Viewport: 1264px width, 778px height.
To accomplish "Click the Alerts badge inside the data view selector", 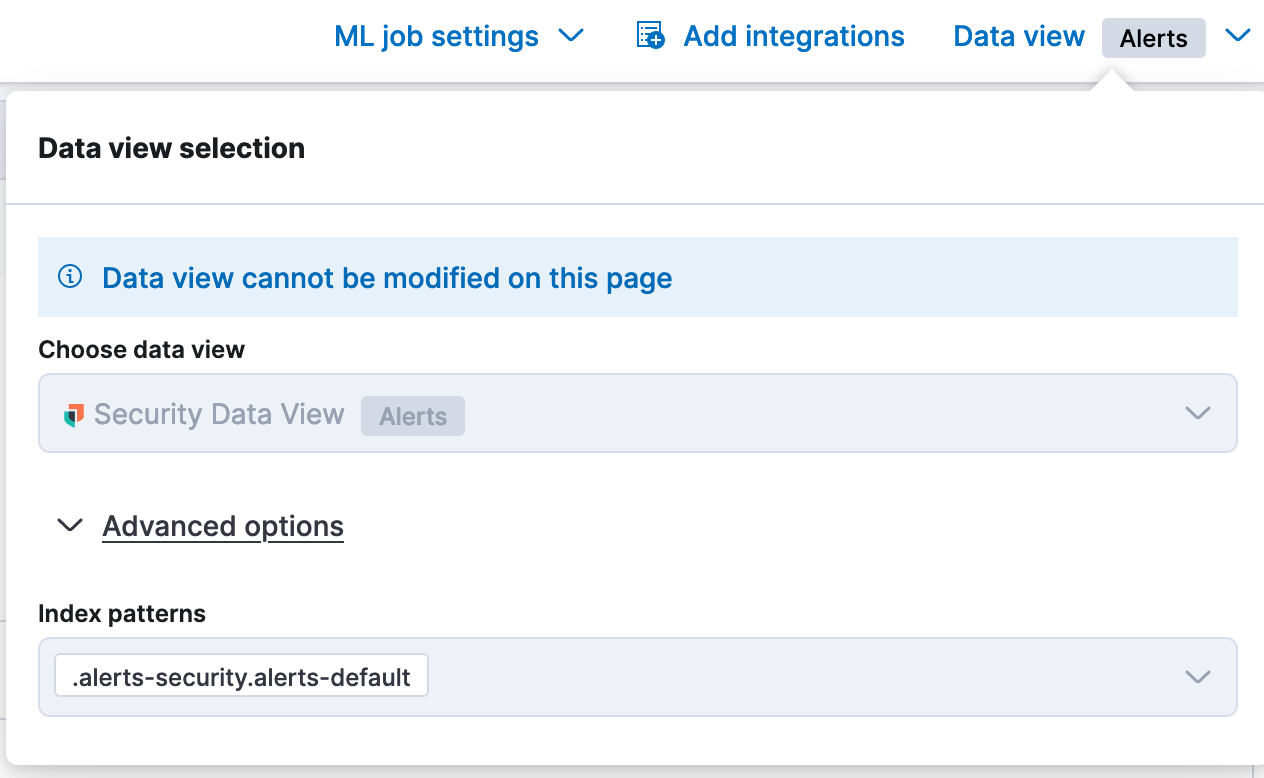I will pos(413,416).
